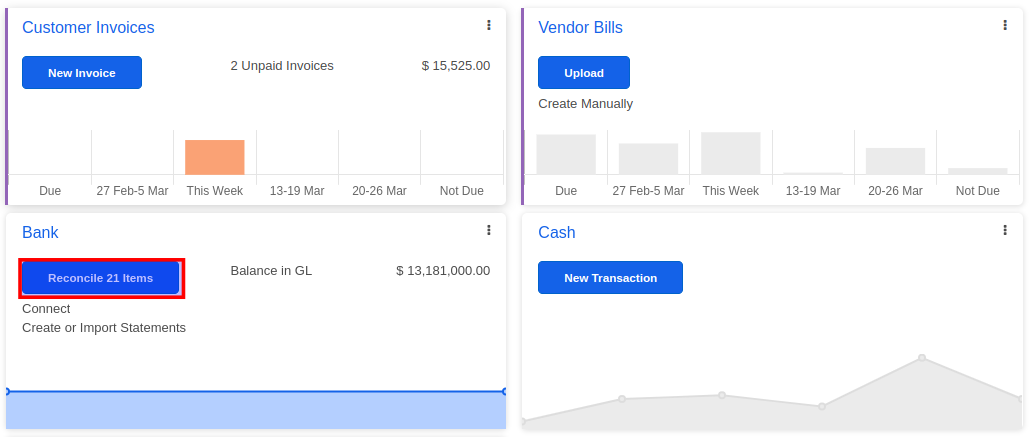Click the orange This Week invoice bar
The width and height of the screenshot is (1033, 437).
214,157
